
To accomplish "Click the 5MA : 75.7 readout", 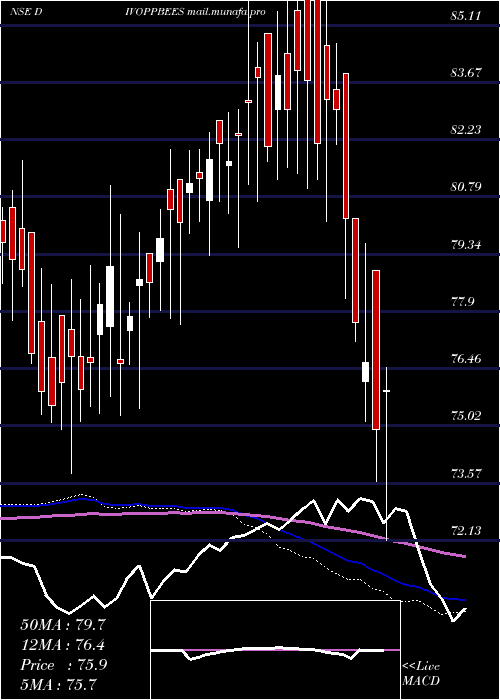I will point(58,684).
